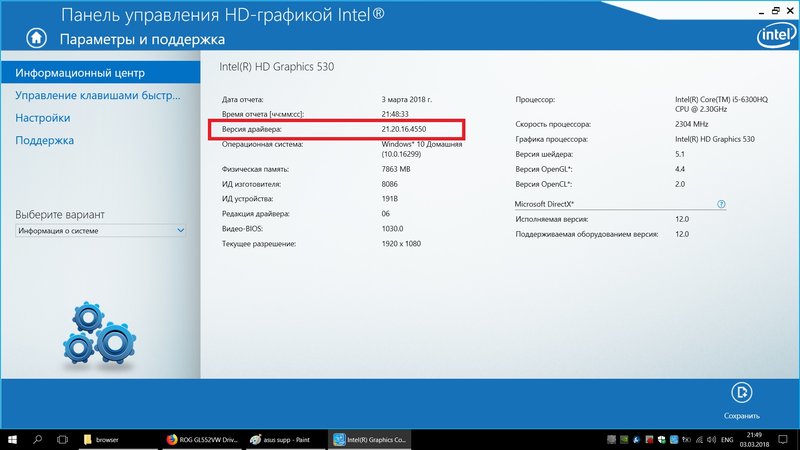Click physical memory value 7863 MB
Screen dimensions: 800x450
tap(395, 169)
